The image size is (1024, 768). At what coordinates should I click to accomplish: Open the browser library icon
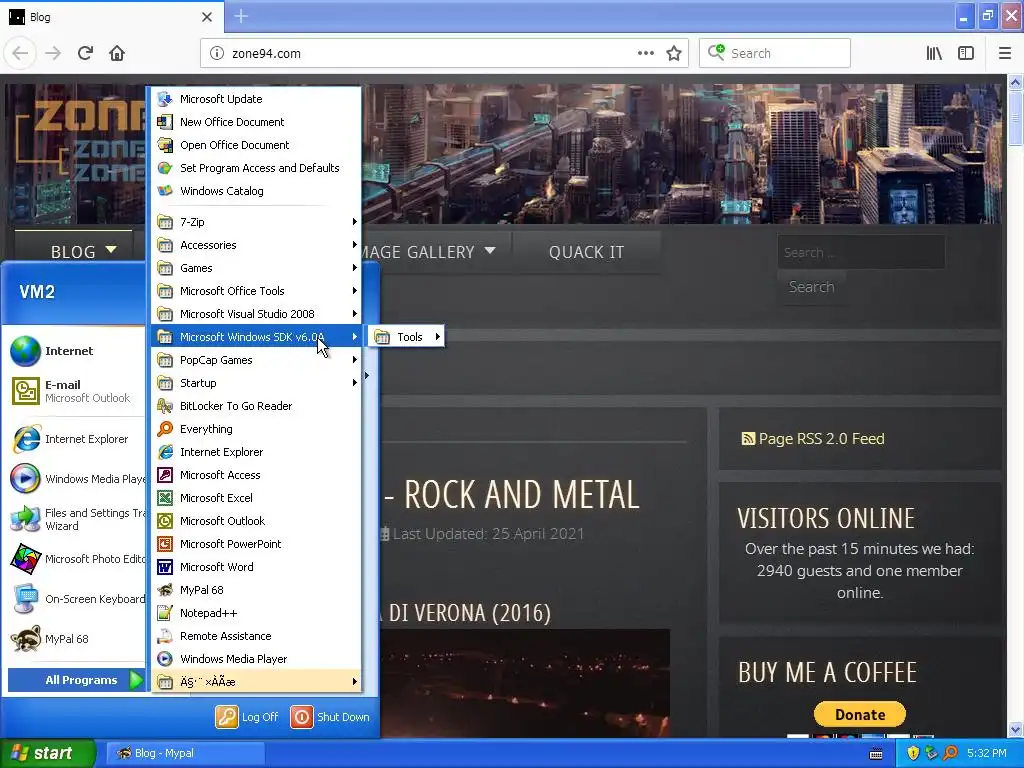click(934, 54)
